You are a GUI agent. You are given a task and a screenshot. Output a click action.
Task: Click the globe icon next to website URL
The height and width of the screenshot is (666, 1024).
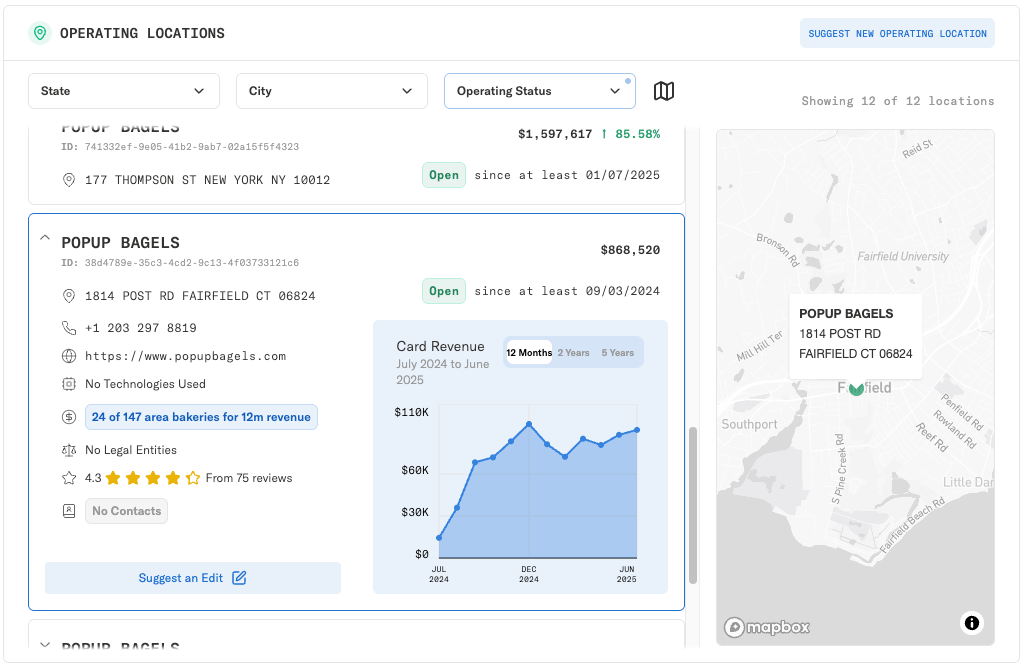pos(69,356)
